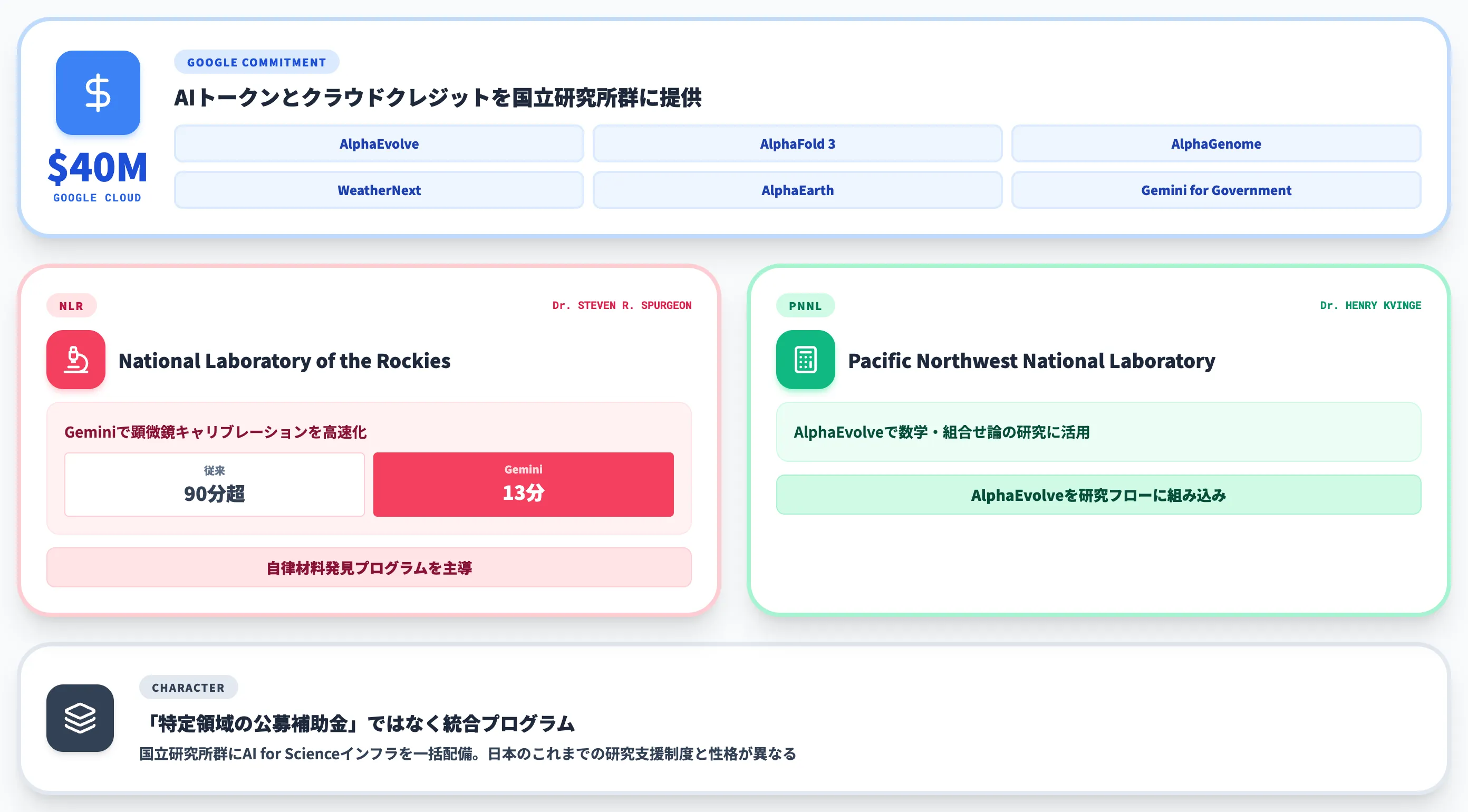
Task: Click the GOOGLE COMMITMENT badge
Action: (x=256, y=62)
